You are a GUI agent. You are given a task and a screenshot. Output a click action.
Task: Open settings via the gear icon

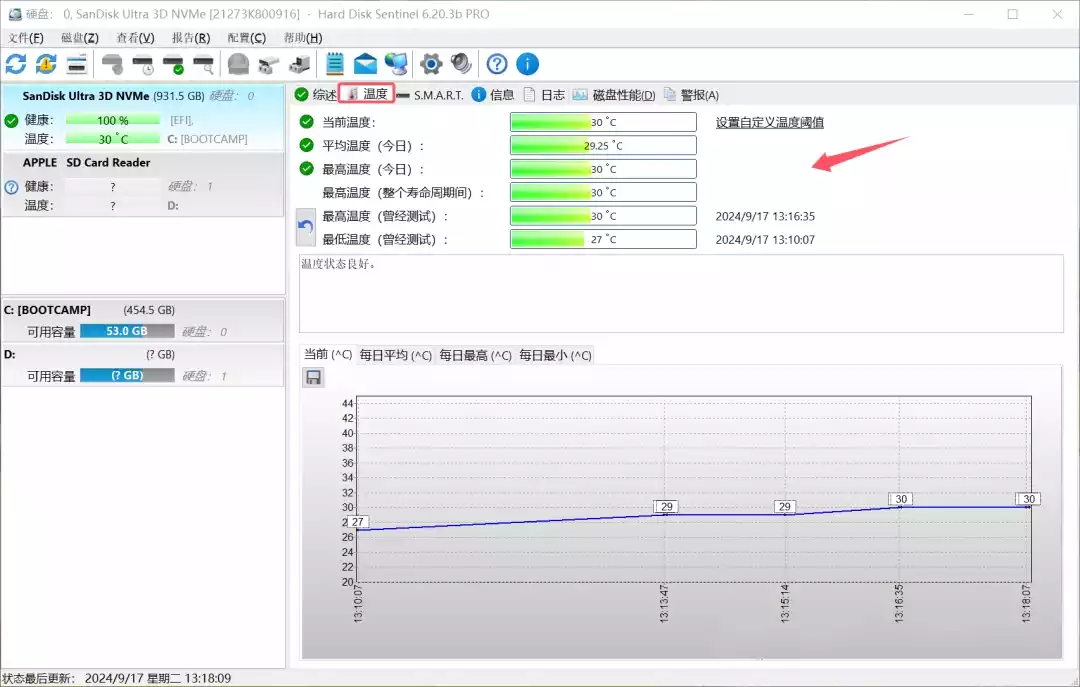(431, 64)
